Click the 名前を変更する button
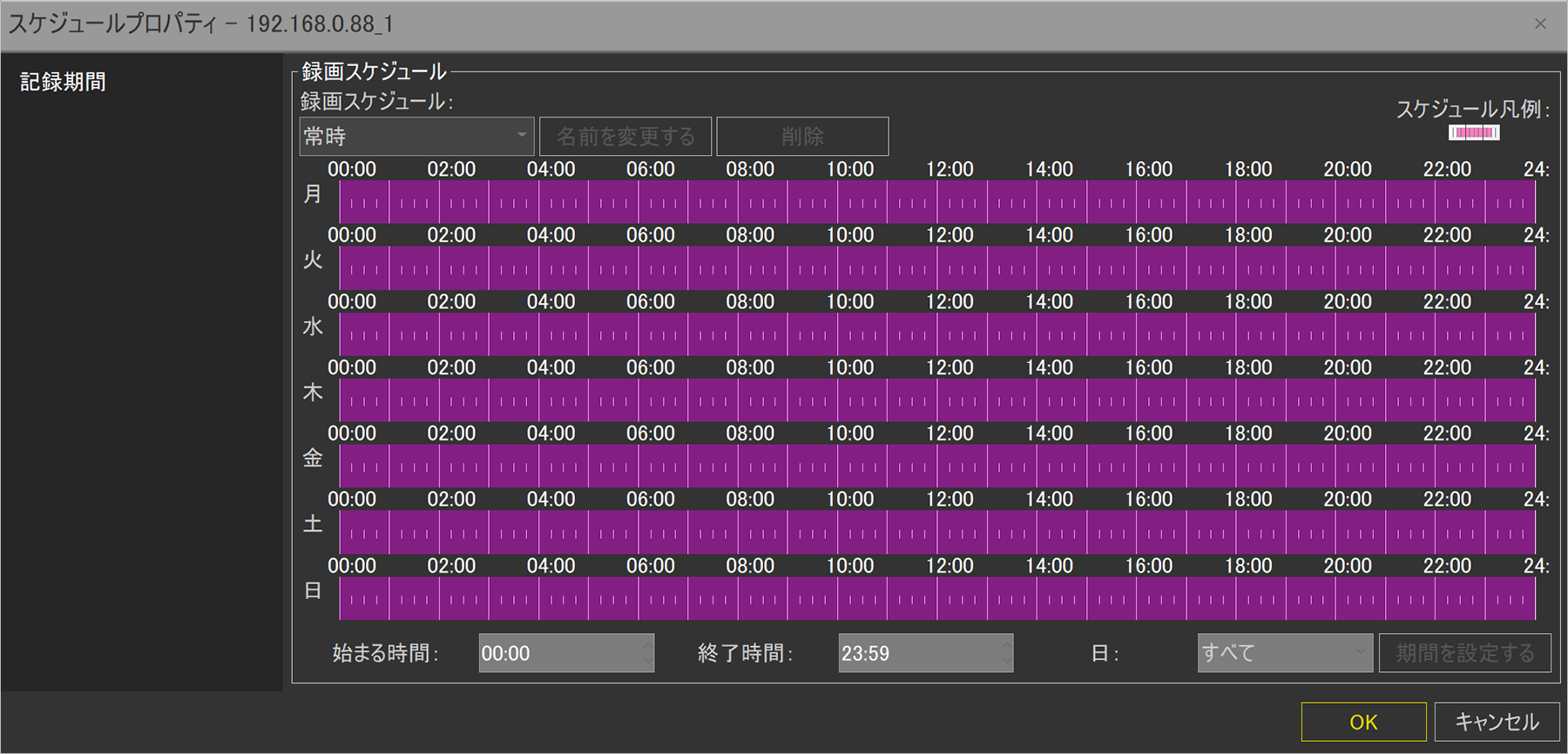1568x754 pixels. click(x=625, y=137)
